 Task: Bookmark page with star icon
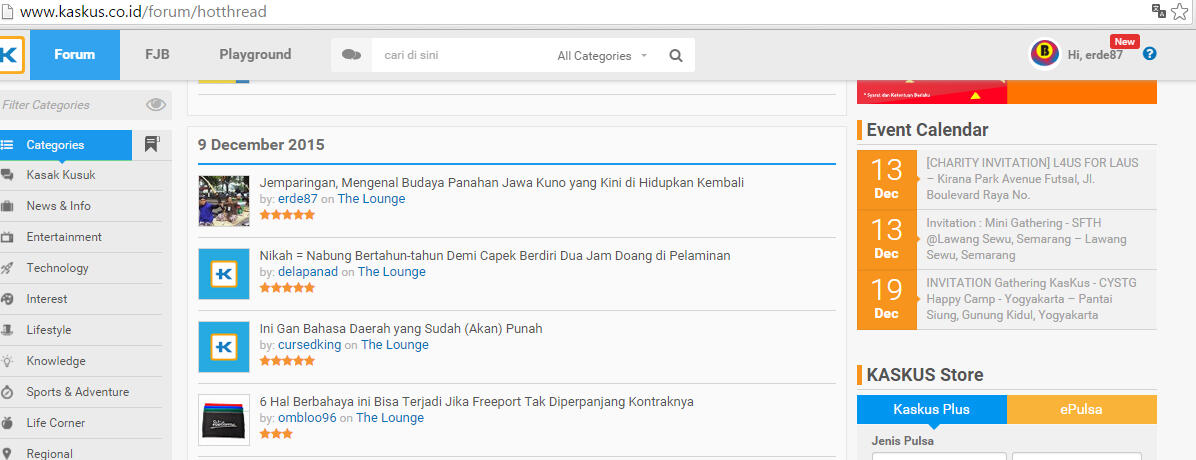click(x=1180, y=11)
